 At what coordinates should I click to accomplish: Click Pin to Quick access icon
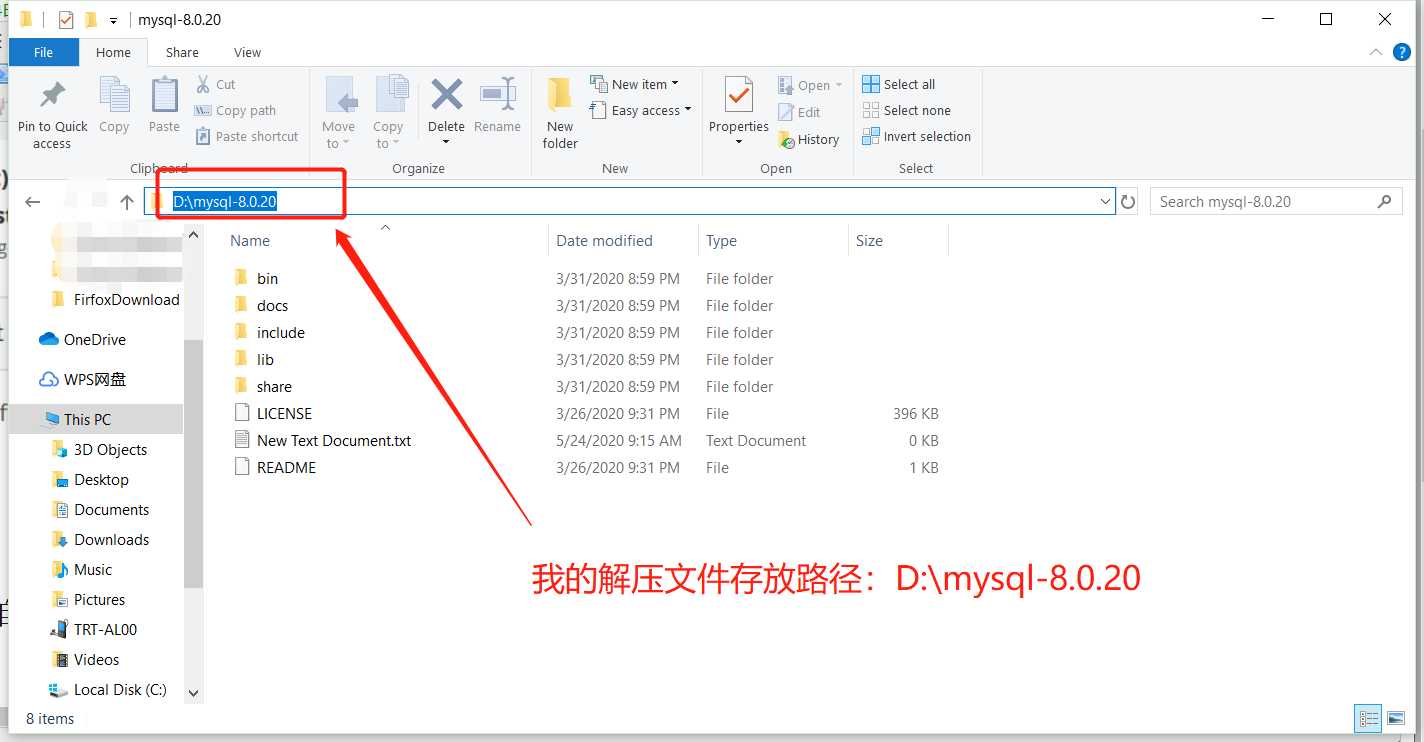(x=52, y=96)
